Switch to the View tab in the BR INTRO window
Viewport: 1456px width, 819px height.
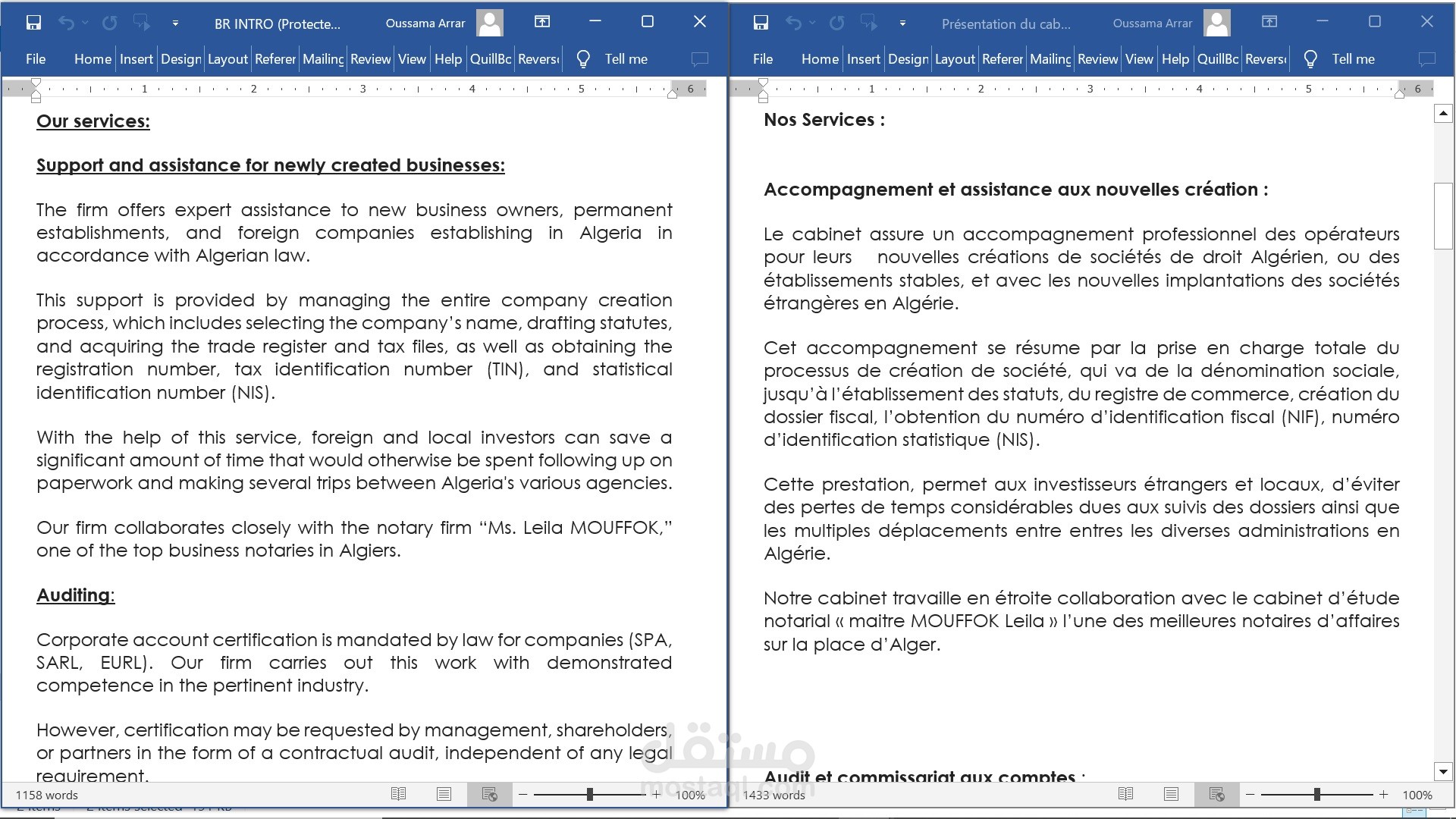pos(412,59)
